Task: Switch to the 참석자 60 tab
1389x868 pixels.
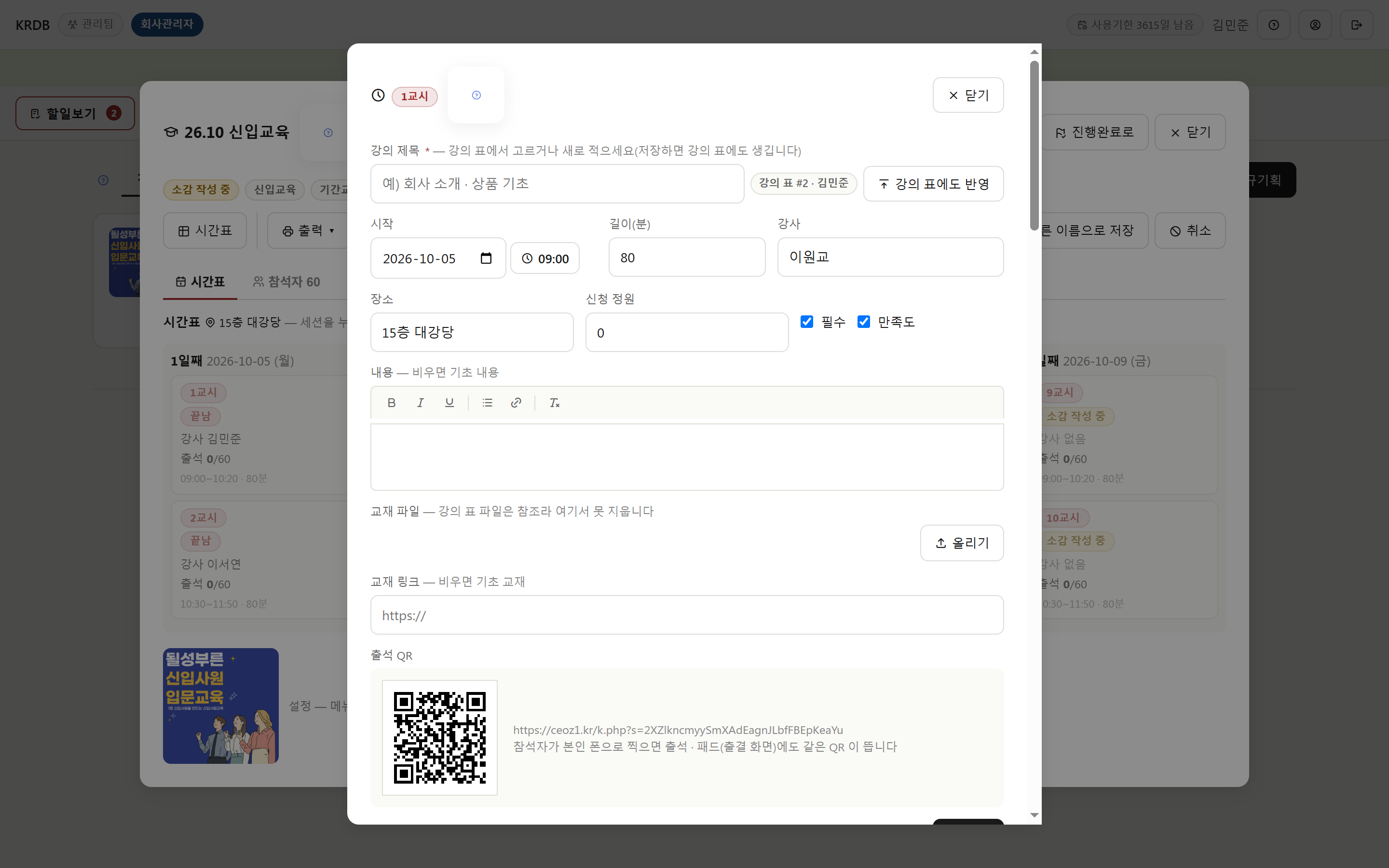Action: [286, 282]
